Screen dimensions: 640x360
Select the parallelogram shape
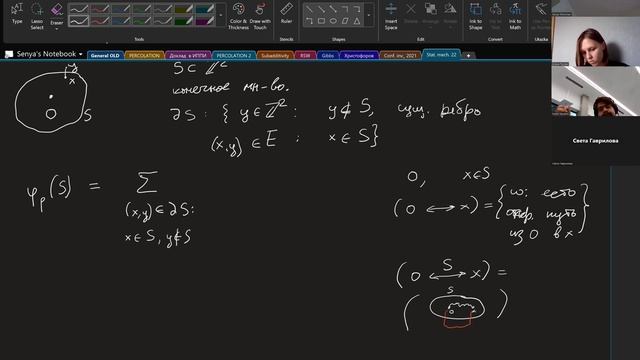click(x=345, y=21)
